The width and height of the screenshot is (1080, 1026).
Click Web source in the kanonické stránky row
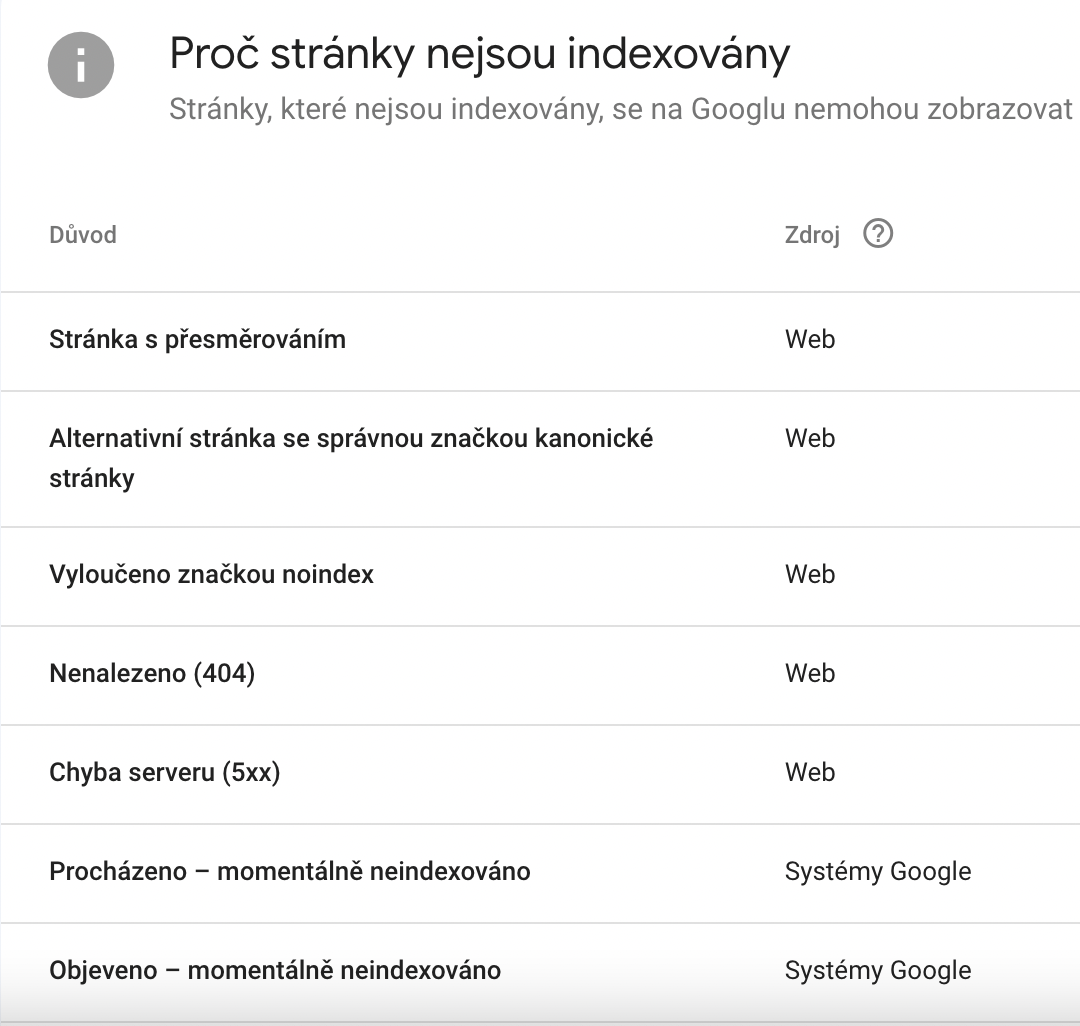[810, 439]
